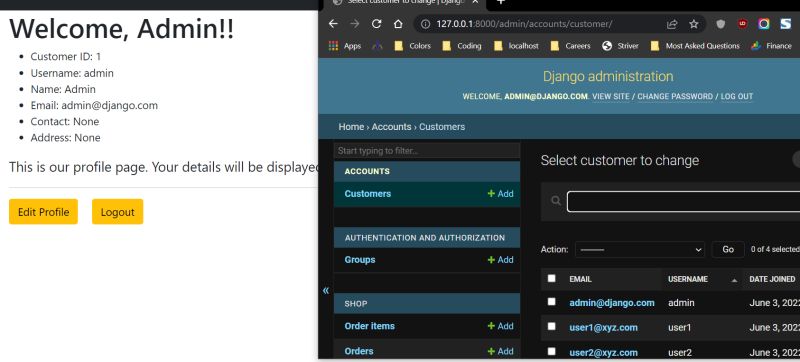The width and height of the screenshot is (800, 362).
Task: Add a new customer from the sidebar
Action: point(501,194)
